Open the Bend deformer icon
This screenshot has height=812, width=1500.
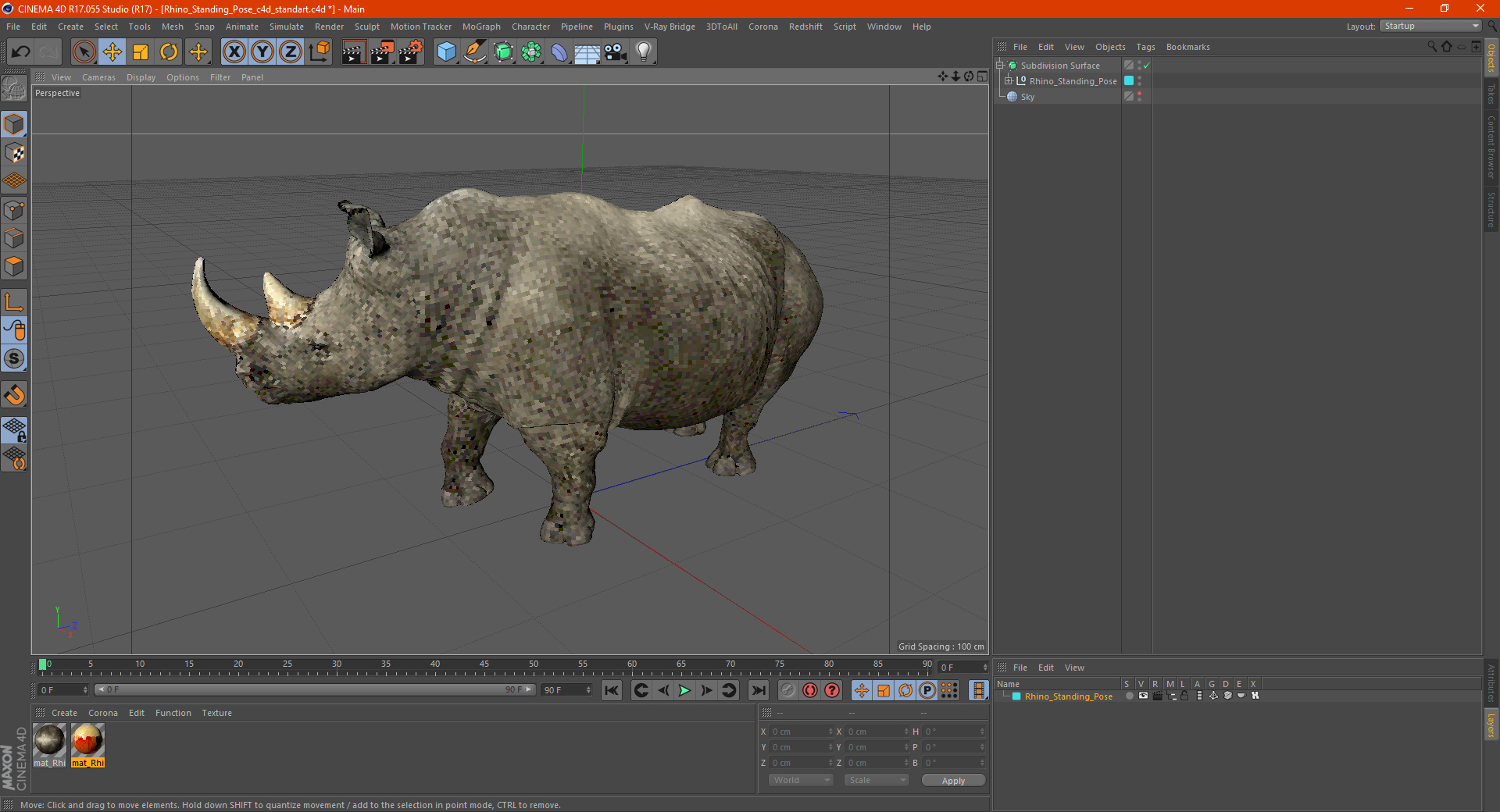560,52
